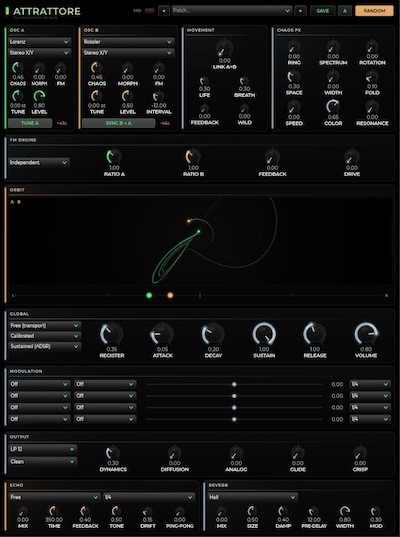Viewport: 400px width, 537px height.
Task: Open the OSC A Lorenz attractor dropdown
Action: [40, 42]
